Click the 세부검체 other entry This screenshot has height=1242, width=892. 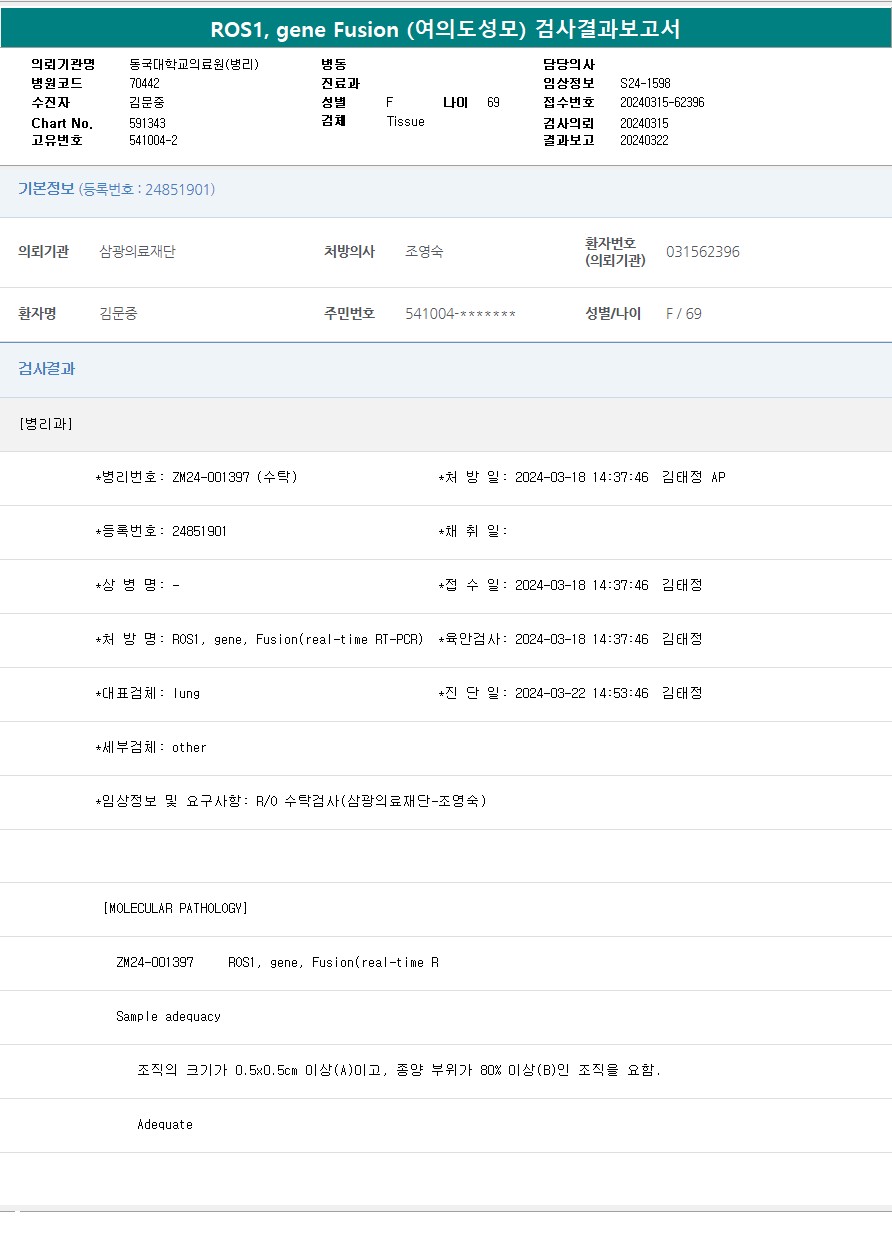point(189,747)
